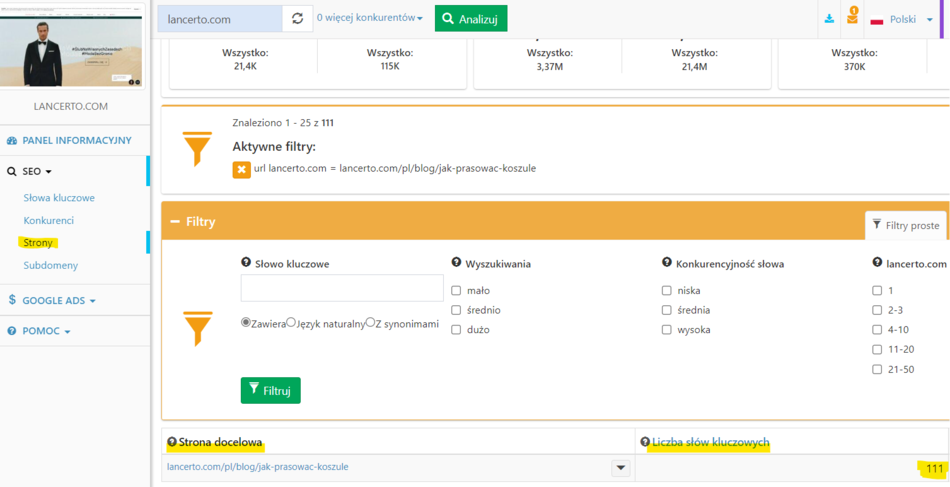Open the Polski language dropdown

(902, 19)
